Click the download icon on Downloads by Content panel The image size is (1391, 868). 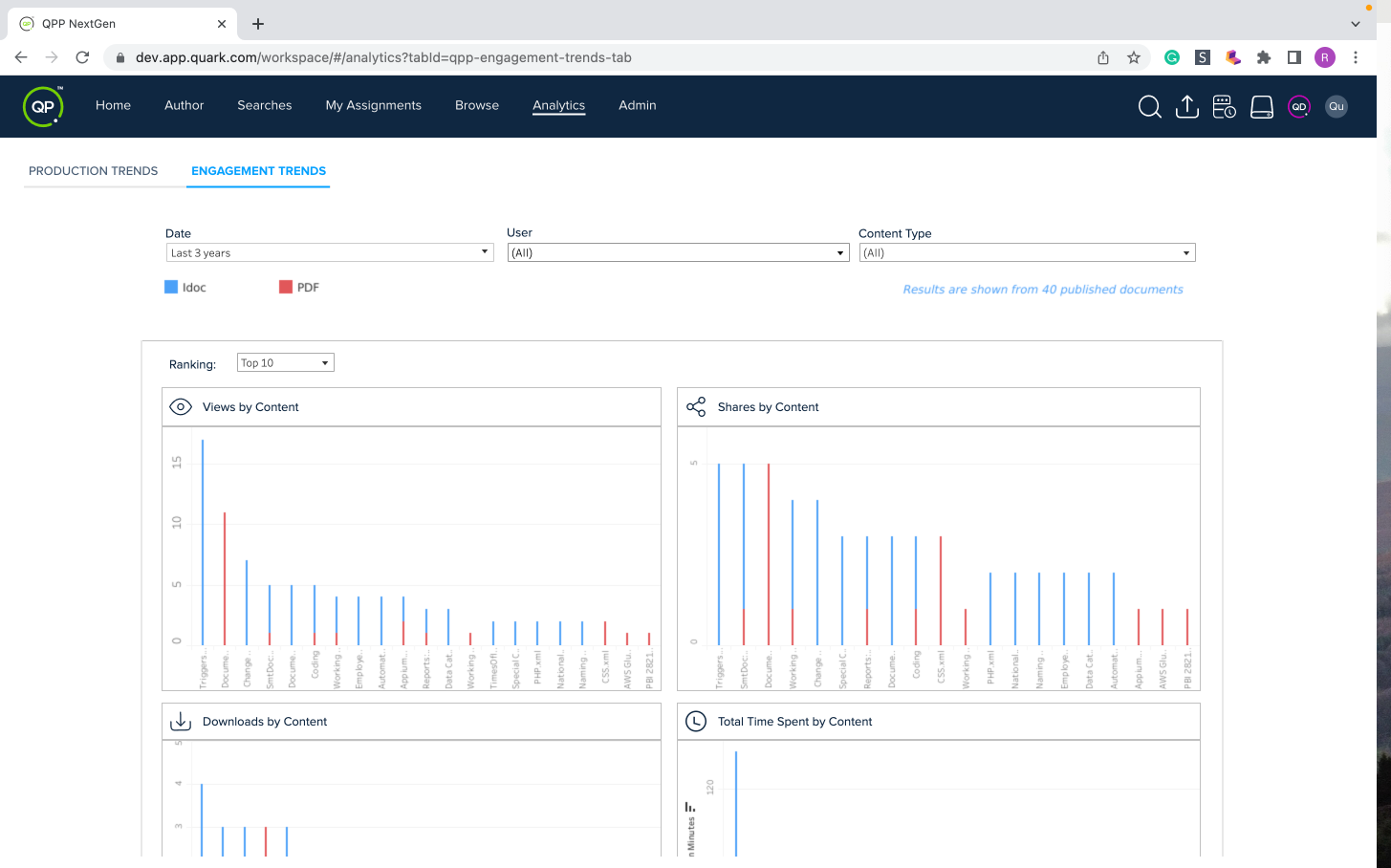pos(180,721)
